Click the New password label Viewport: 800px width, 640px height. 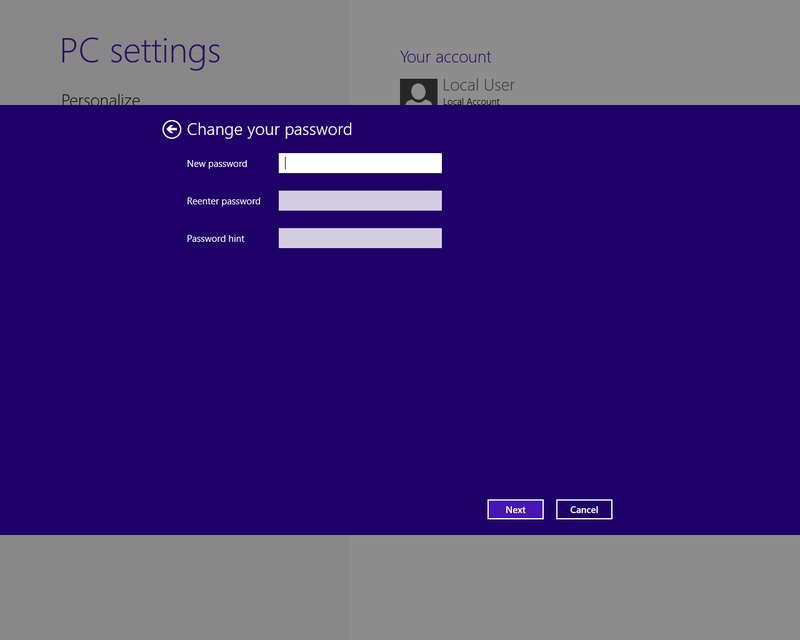(x=217, y=163)
